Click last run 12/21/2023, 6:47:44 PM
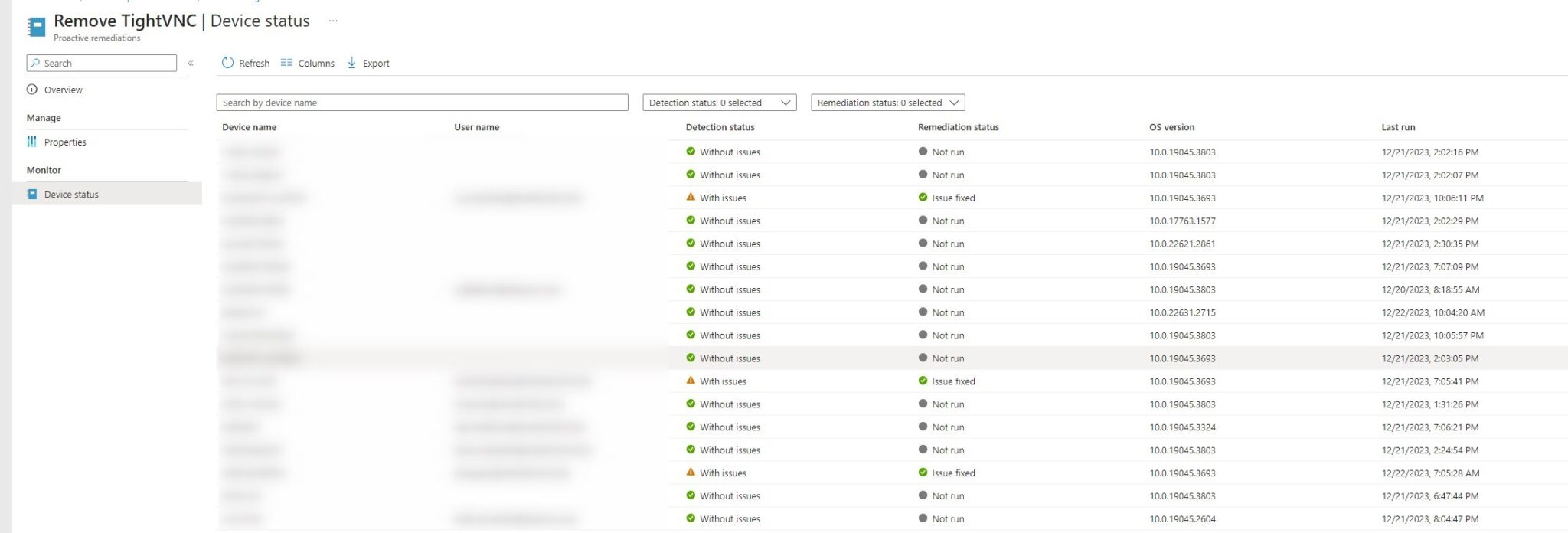 coord(1430,495)
